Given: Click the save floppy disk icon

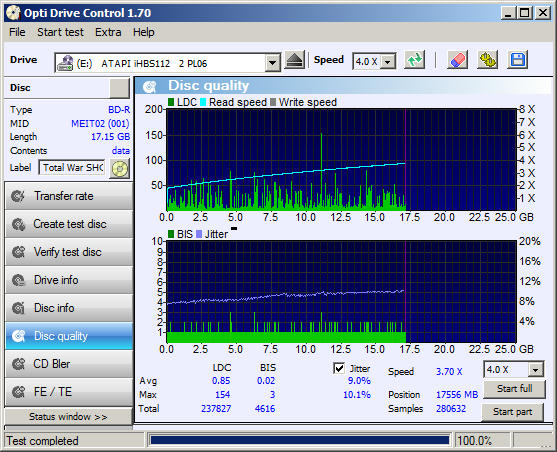Looking at the screenshot, I should pos(518,60).
